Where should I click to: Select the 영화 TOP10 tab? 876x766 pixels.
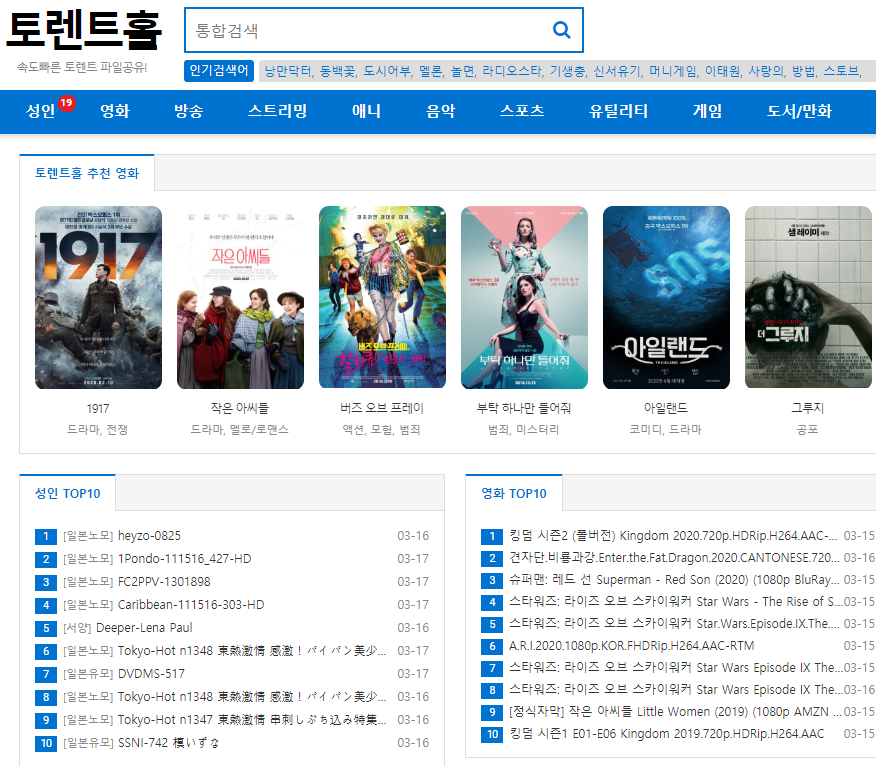pos(514,493)
